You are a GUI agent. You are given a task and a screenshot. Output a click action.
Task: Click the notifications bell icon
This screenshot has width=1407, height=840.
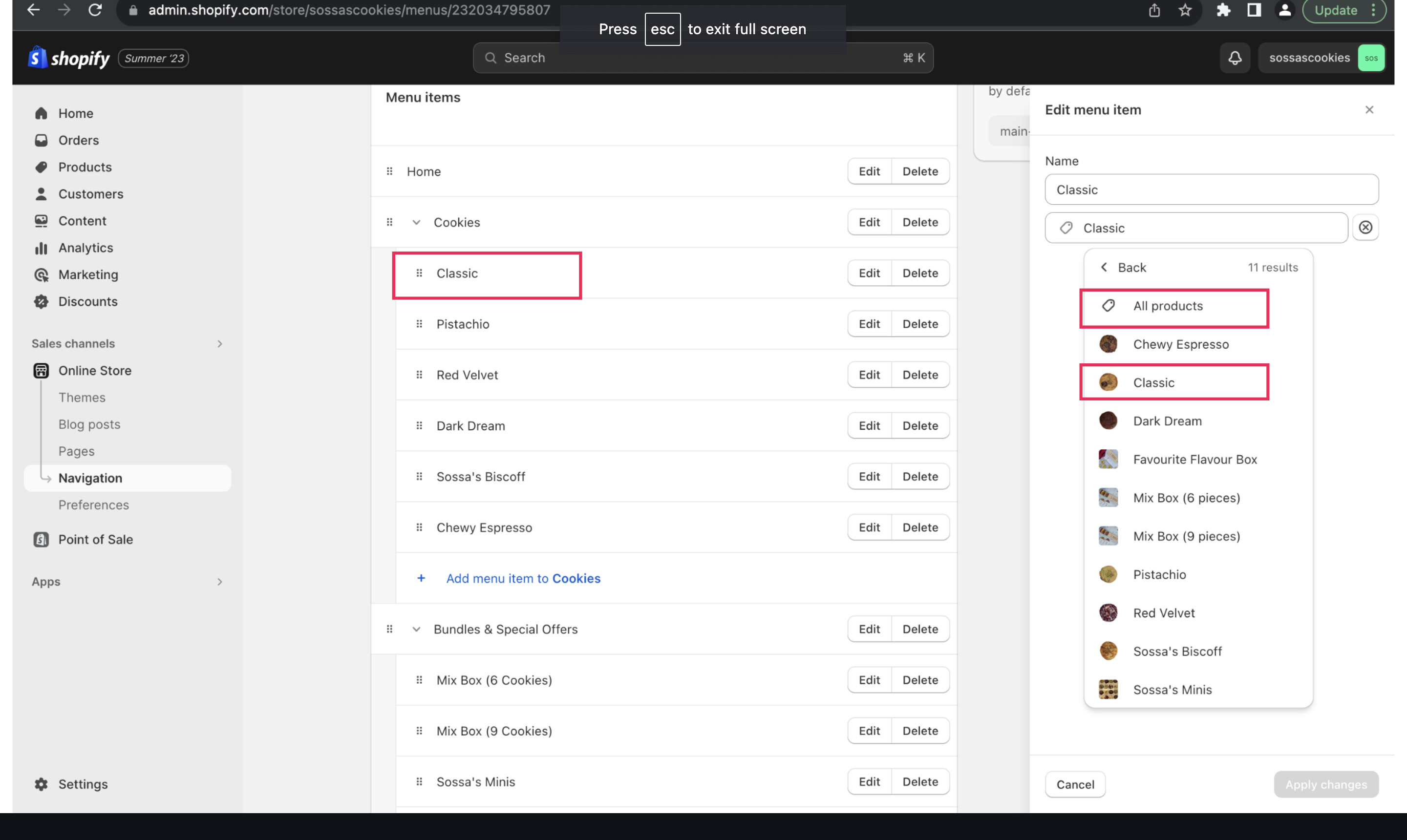1235,58
